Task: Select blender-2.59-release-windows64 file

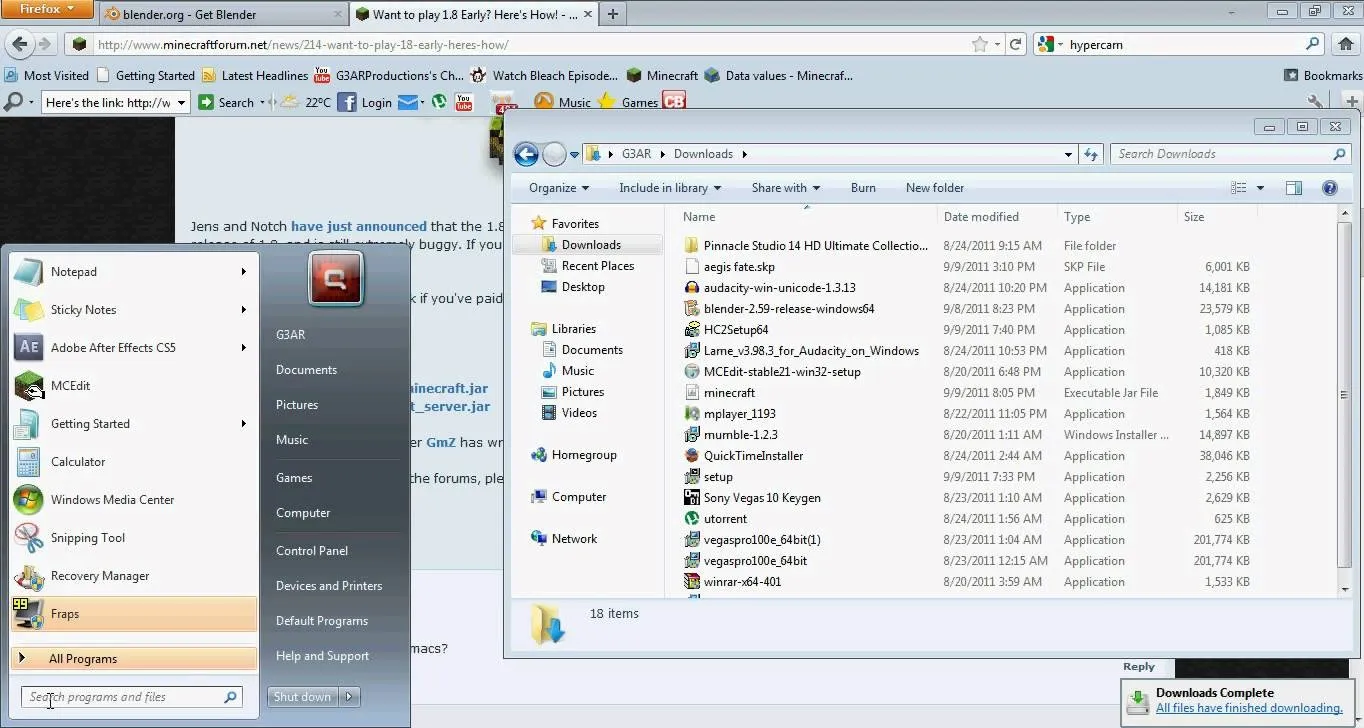Action: (788, 309)
